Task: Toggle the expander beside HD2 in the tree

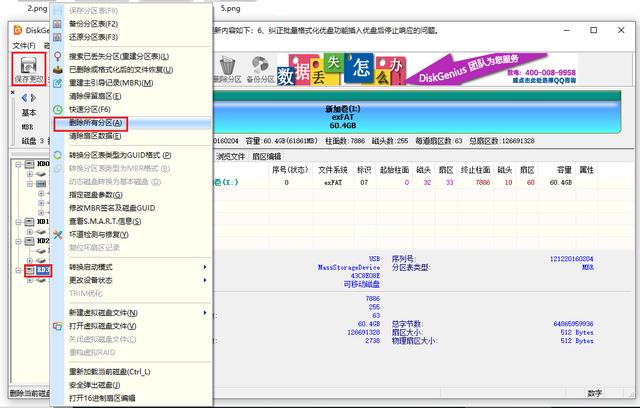Action: tap(18, 241)
